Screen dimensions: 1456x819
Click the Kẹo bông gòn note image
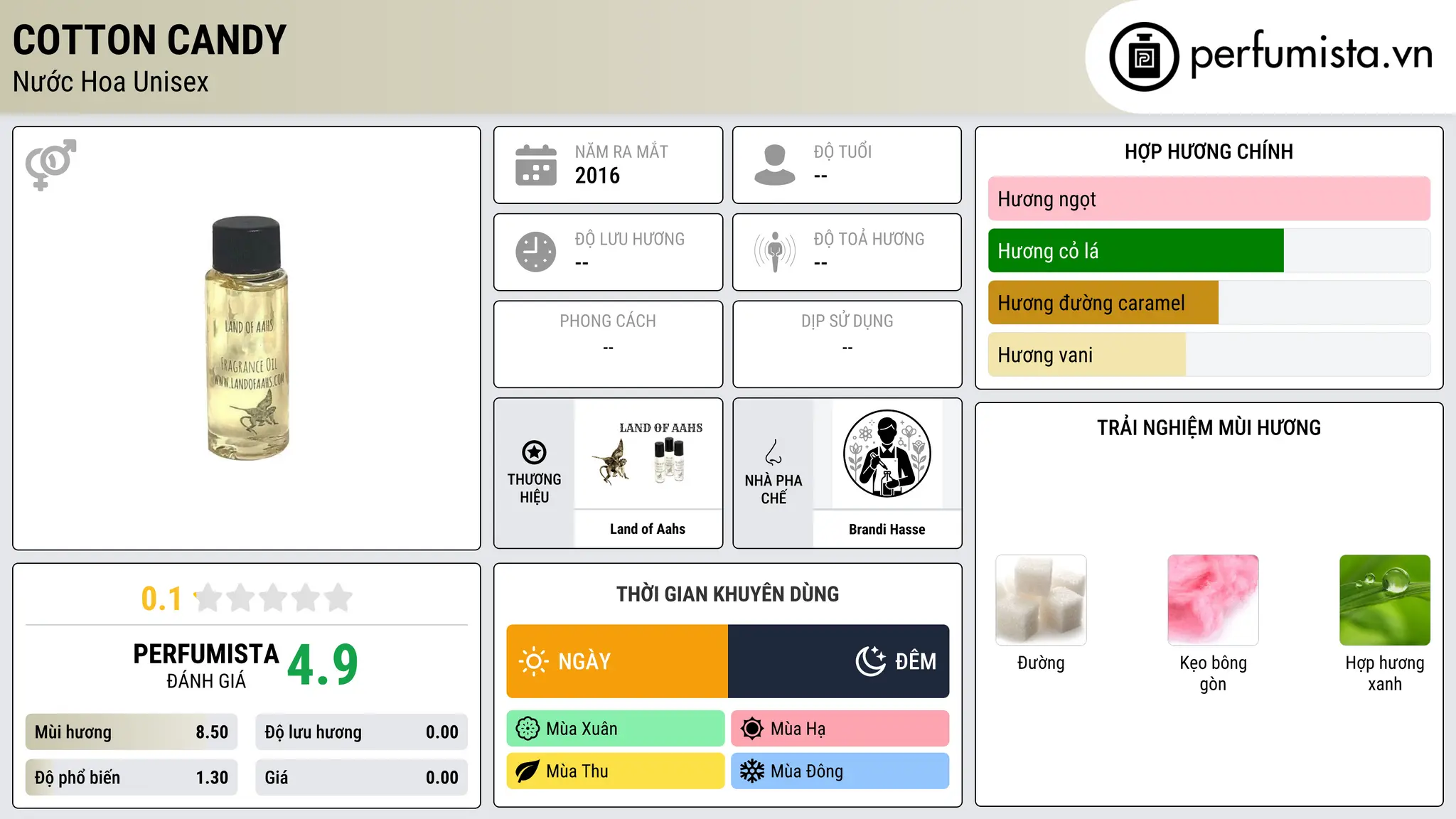[1213, 600]
